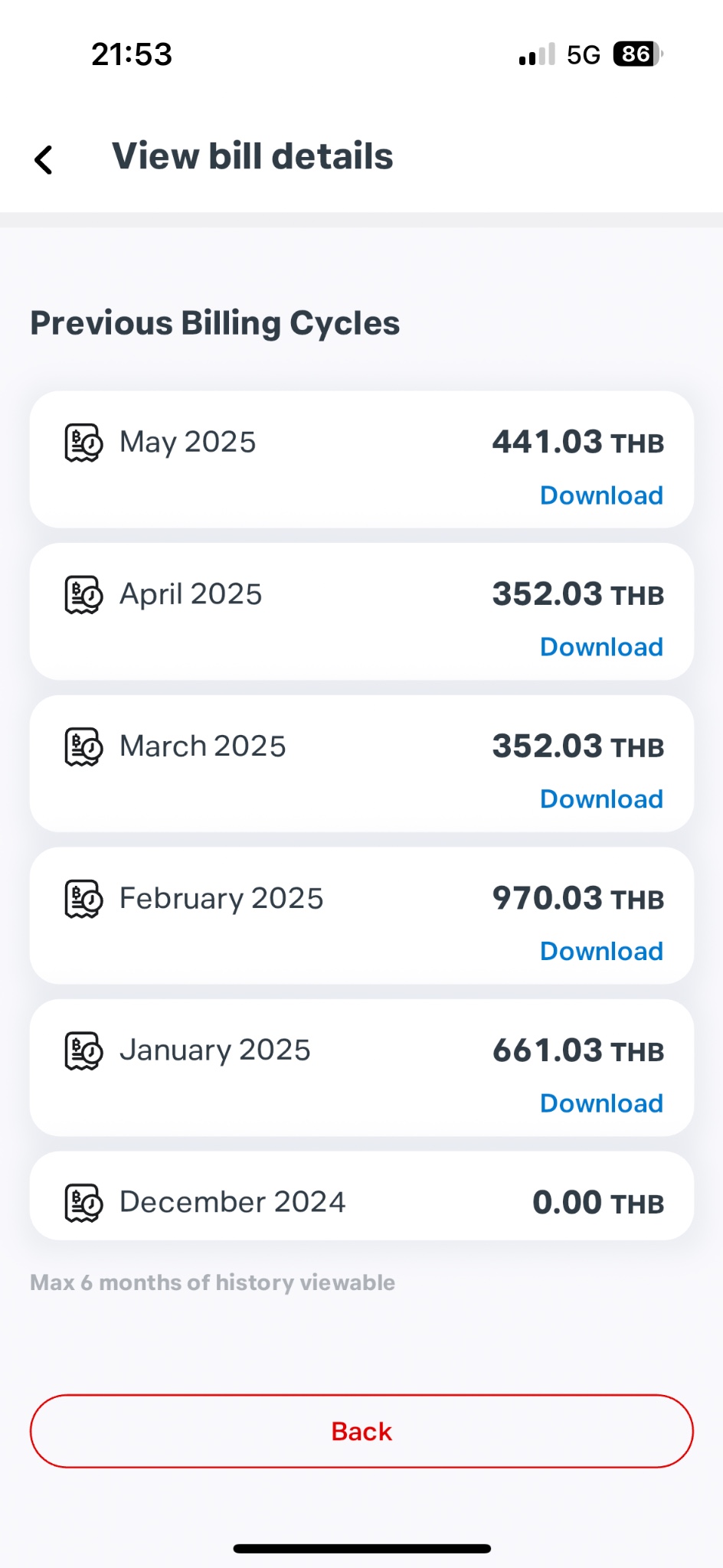
Task: Download the May 2025 bill
Action: tap(601, 495)
